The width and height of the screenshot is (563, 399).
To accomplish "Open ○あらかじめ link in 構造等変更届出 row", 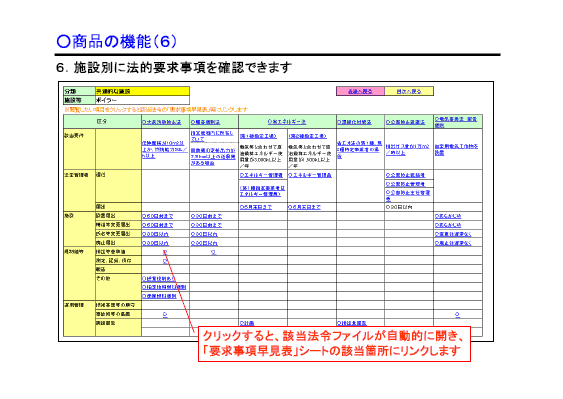I will click(x=448, y=225).
